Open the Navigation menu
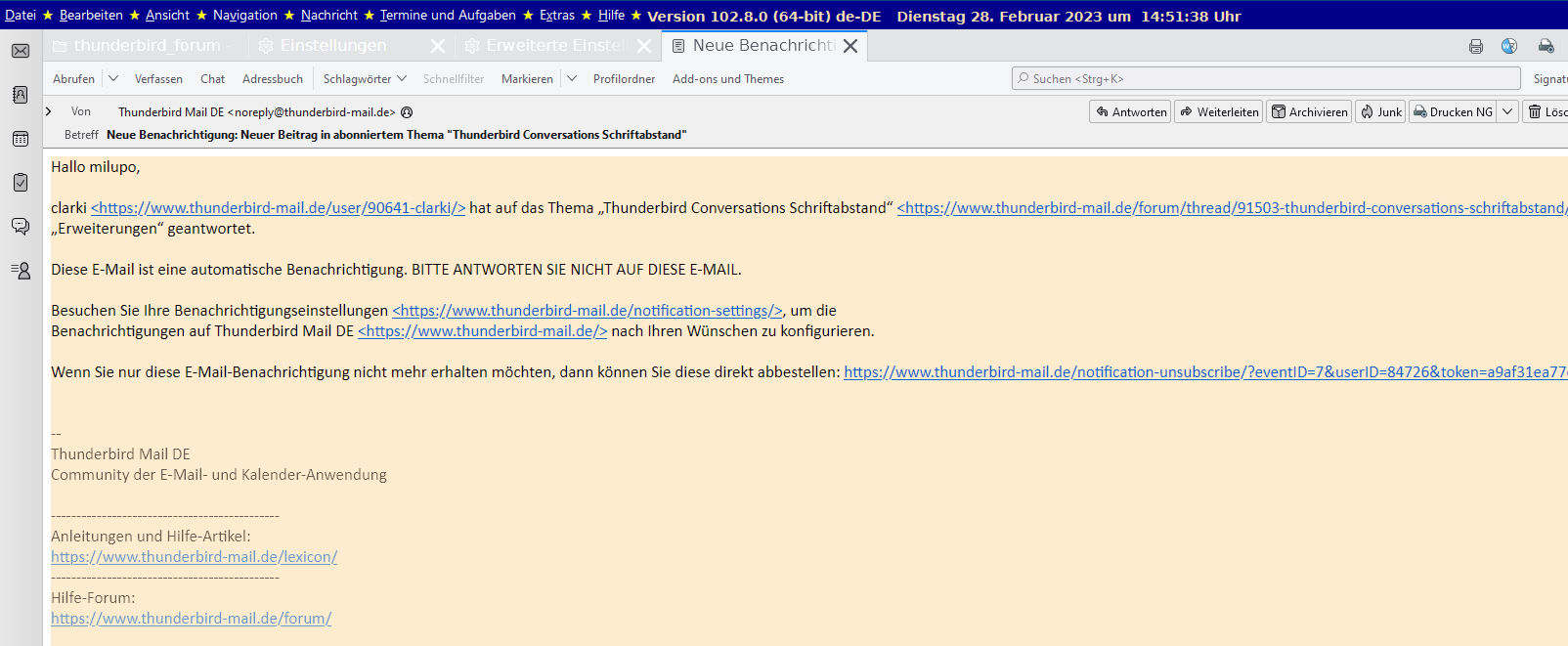The image size is (1568, 646). 245,15
